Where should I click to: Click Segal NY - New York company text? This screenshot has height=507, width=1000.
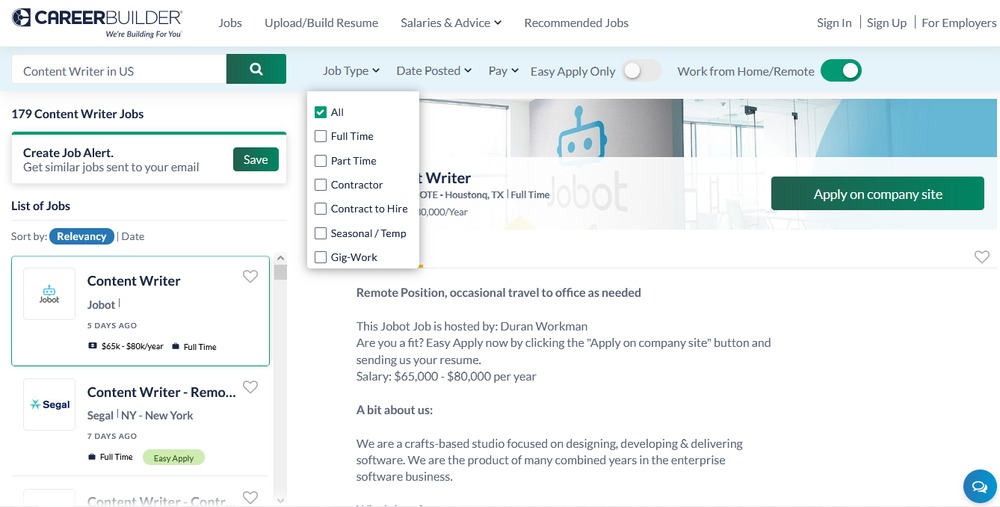coord(140,415)
